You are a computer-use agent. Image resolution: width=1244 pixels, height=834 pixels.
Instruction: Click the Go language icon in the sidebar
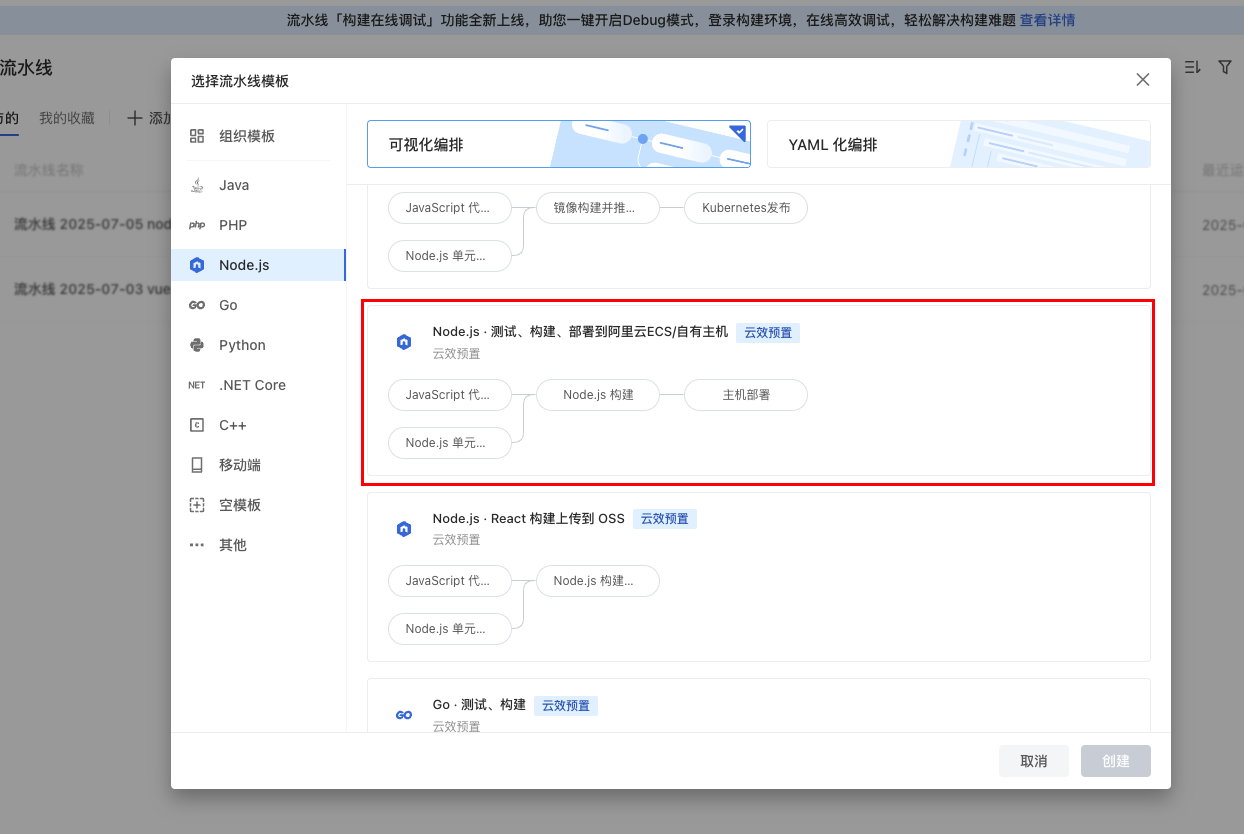tap(197, 305)
